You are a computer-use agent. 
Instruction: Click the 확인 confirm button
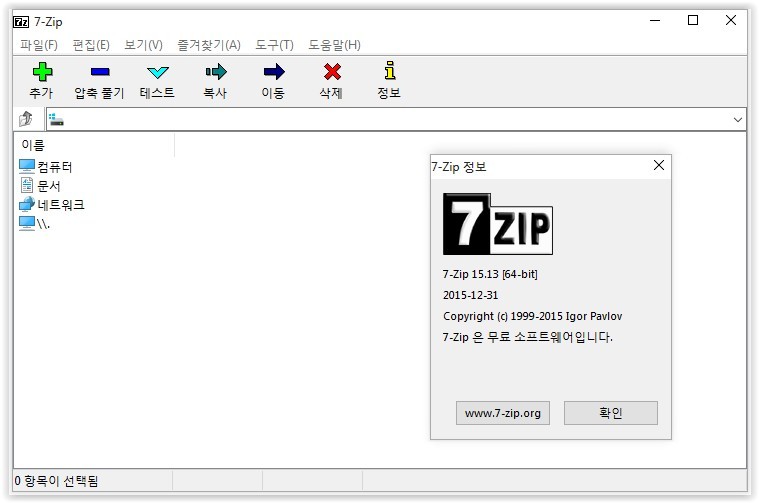point(611,413)
